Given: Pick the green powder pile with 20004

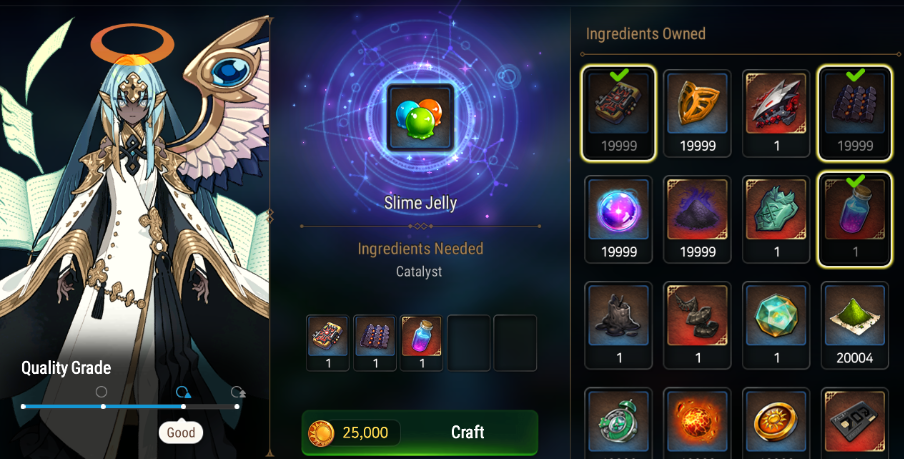Looking at the screenshot, I should tap(855, 326).
